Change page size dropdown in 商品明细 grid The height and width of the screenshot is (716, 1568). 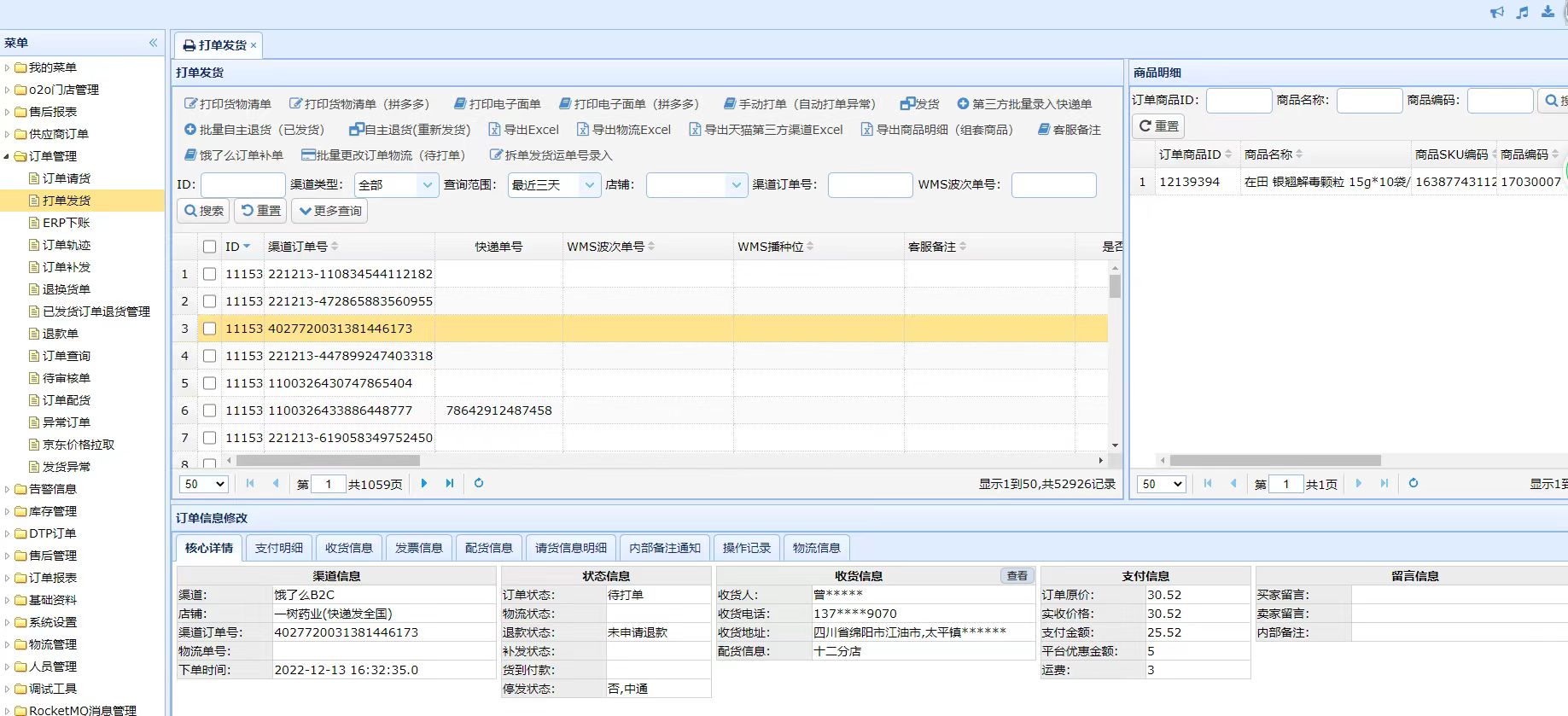click(x=1162, y=484)
